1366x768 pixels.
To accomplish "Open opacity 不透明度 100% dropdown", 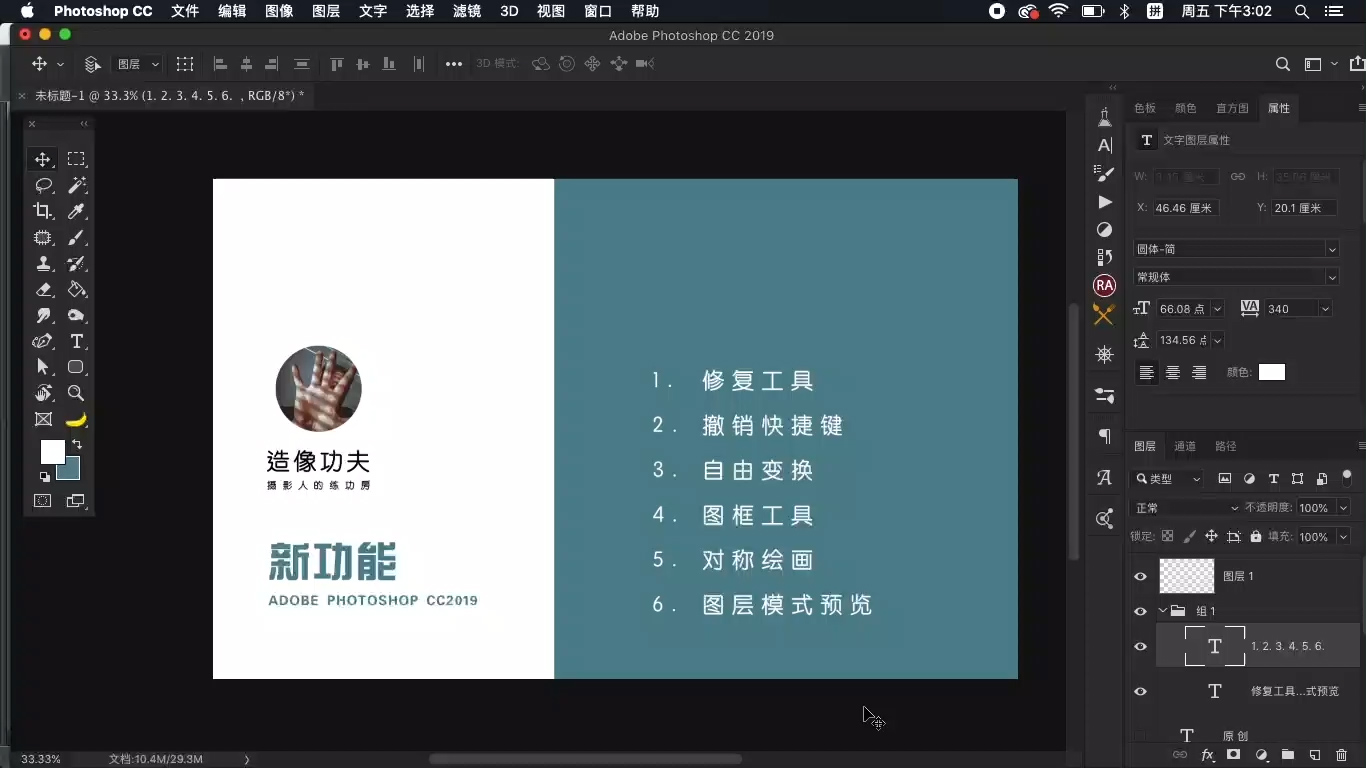I will coord(1343,508).
